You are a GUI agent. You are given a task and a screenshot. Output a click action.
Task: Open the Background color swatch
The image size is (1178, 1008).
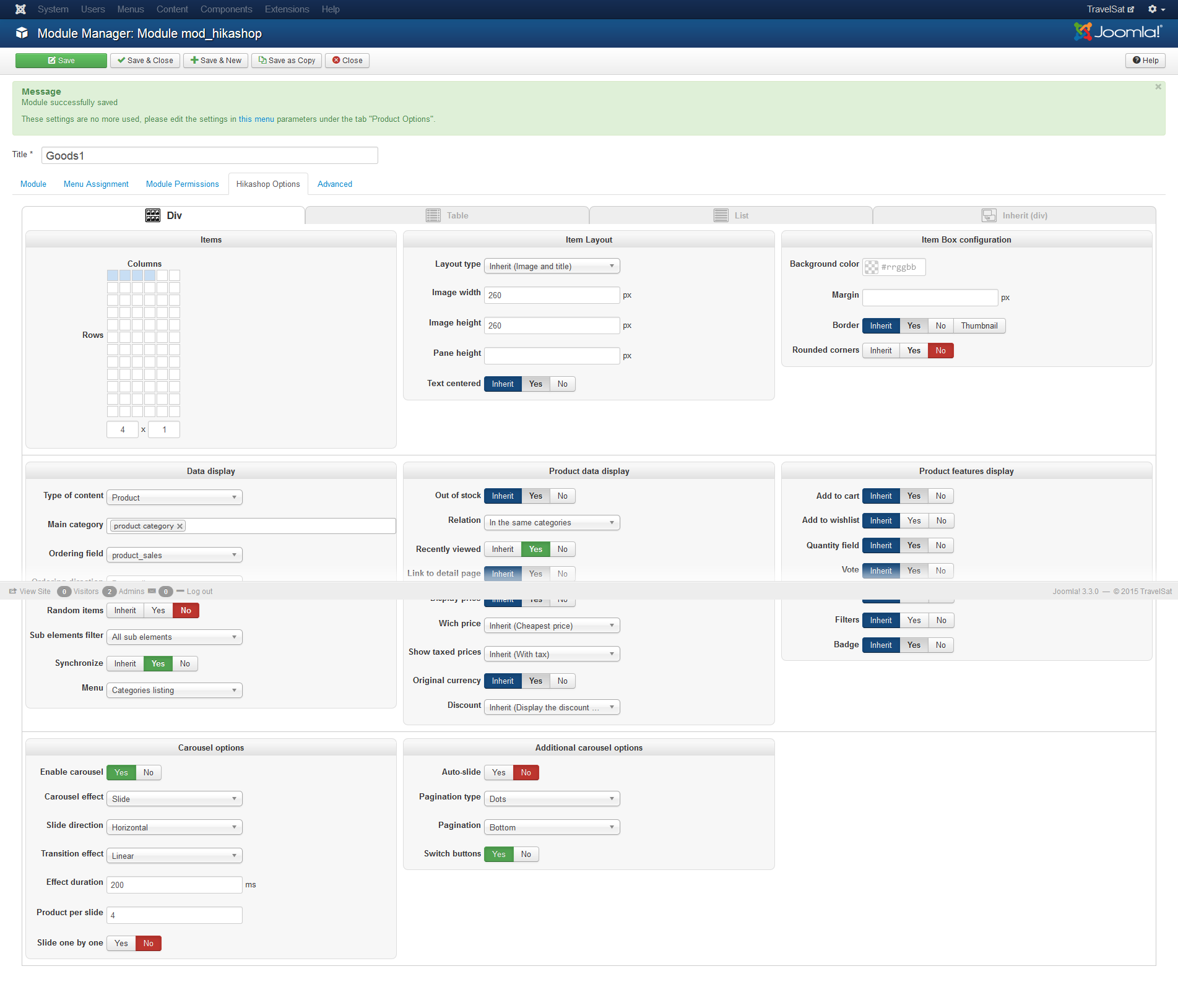point(872,267)
